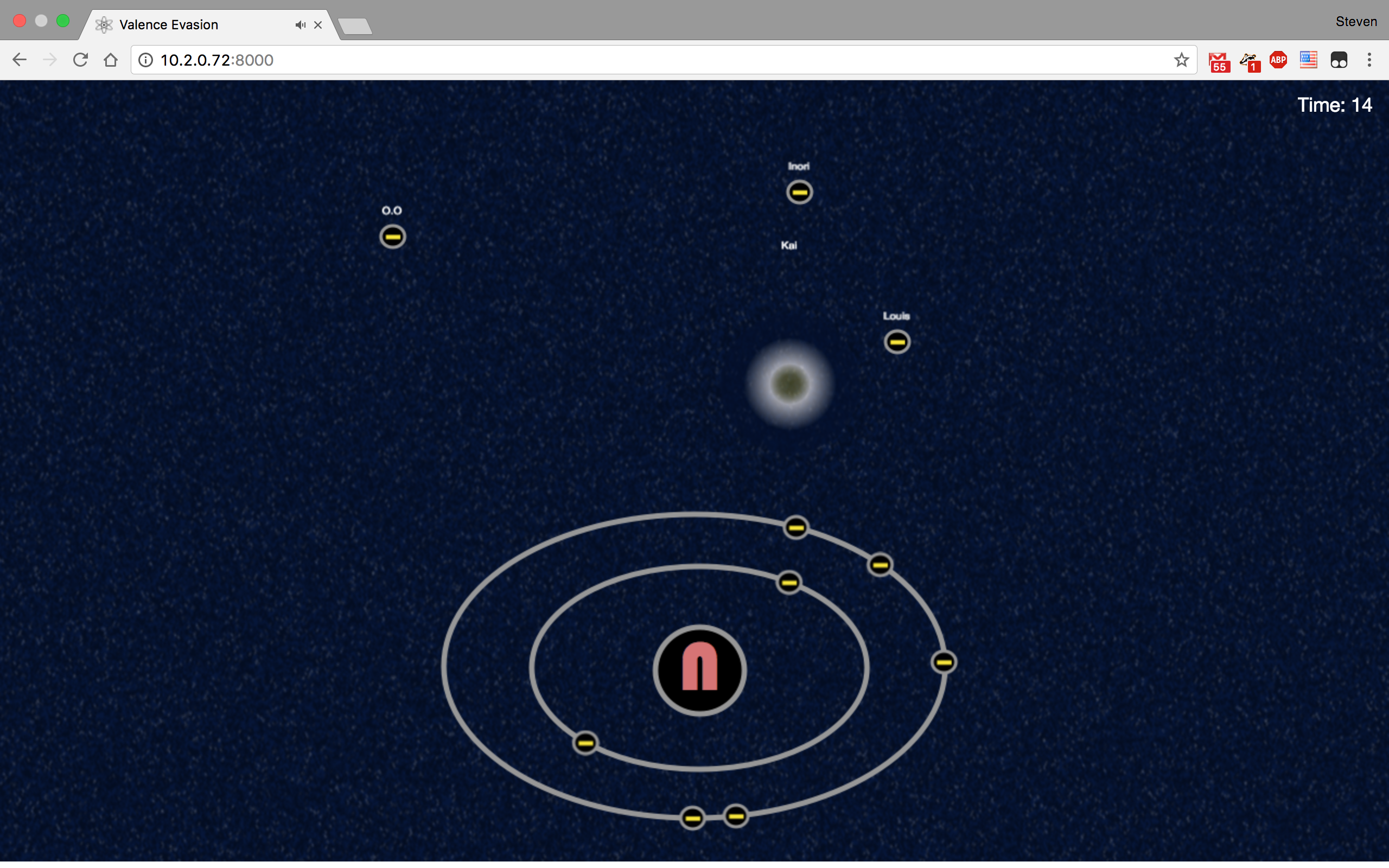
Task: Go back to previous page
Action: click(x=20, y=60)
